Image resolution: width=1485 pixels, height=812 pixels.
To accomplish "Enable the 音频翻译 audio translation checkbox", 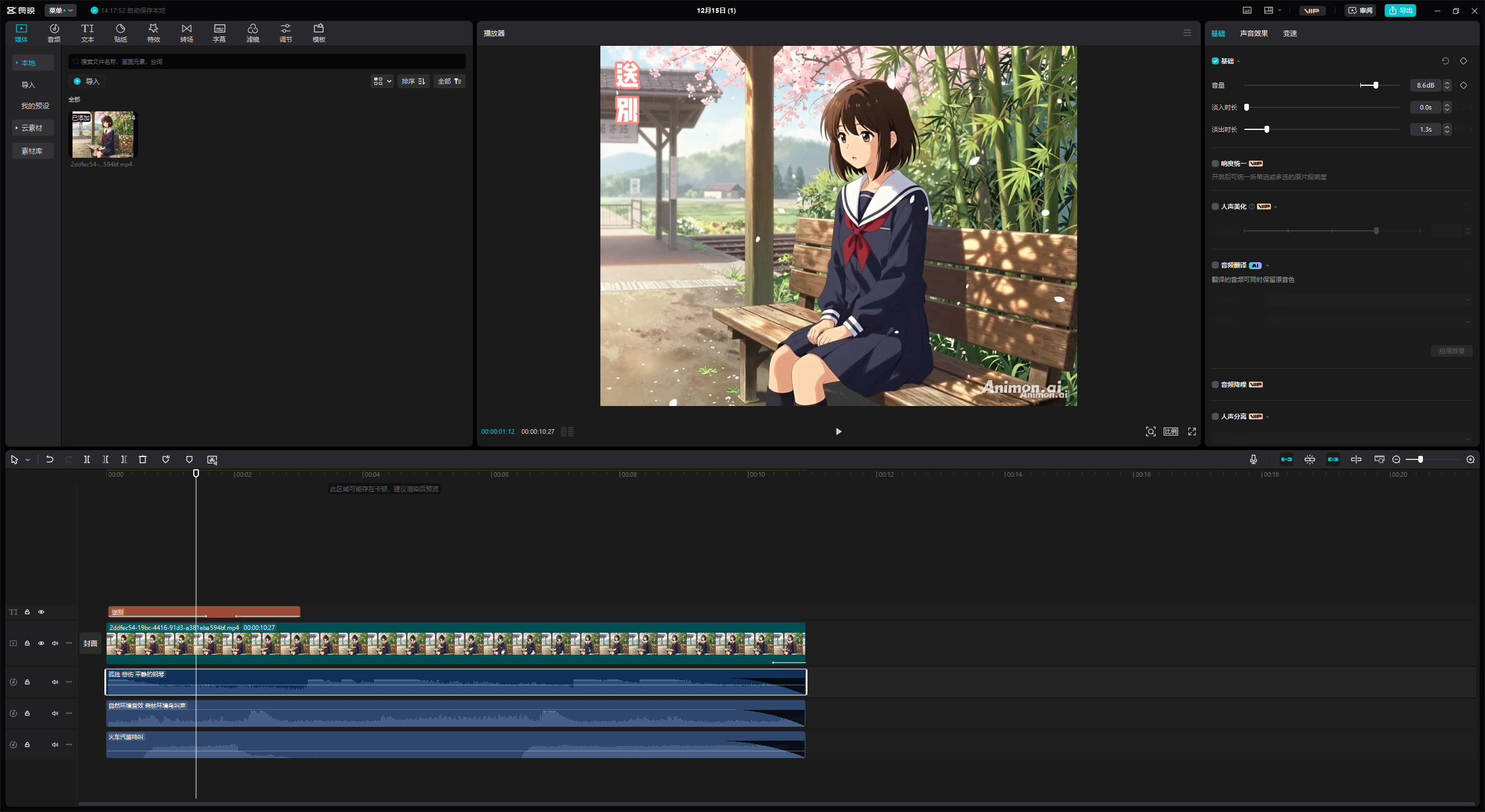I will tap(1215, 265).
